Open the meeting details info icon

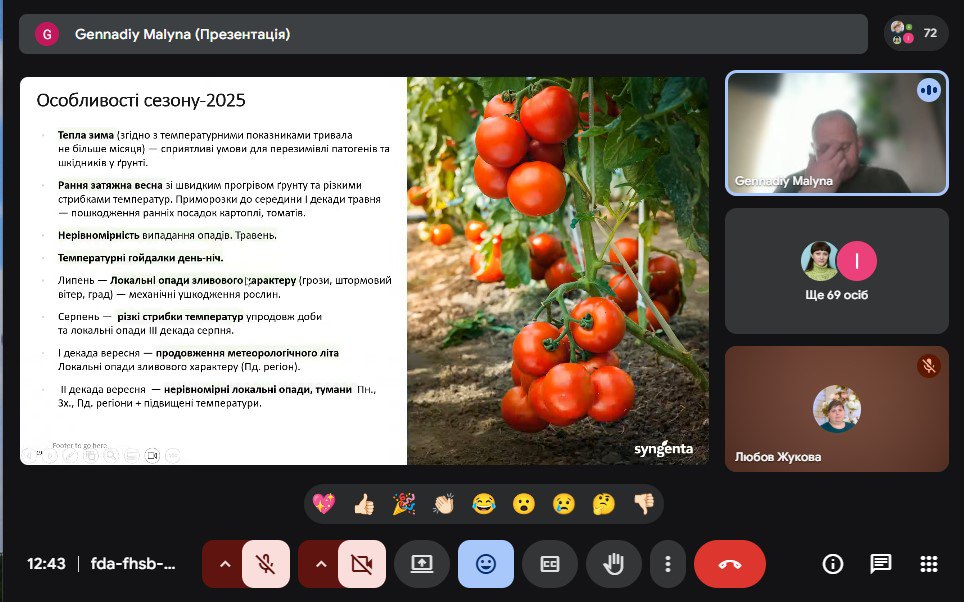coord(832,564)
